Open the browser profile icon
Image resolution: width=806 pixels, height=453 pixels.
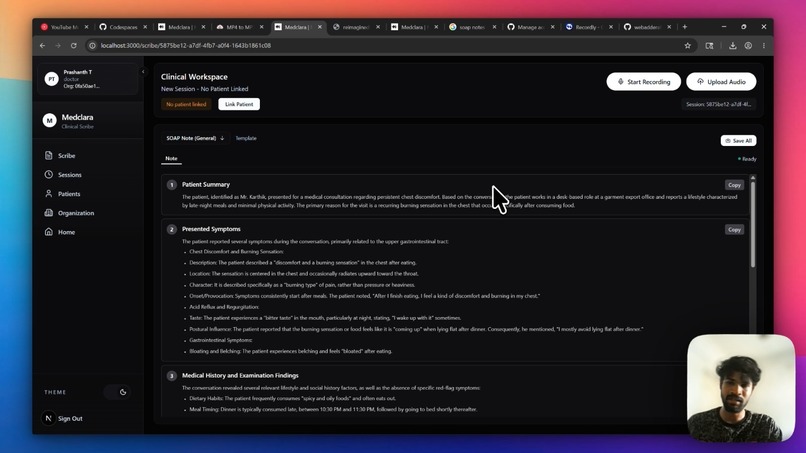coord(748,46)
